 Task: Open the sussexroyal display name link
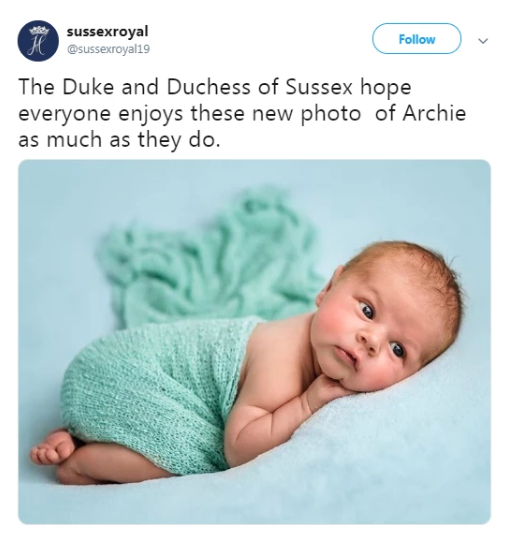(108, 32)
